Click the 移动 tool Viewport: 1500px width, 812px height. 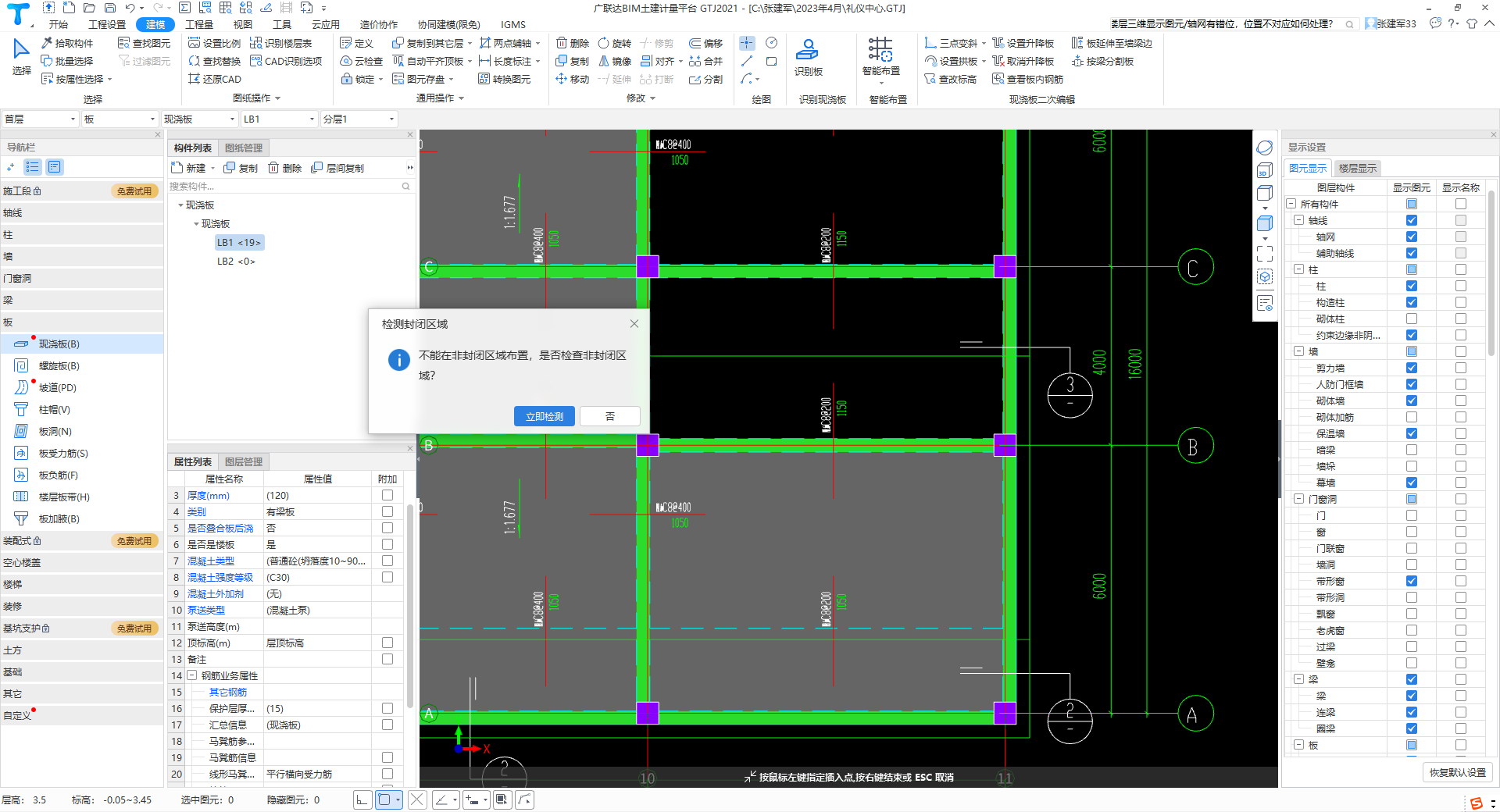coord(573,79)
